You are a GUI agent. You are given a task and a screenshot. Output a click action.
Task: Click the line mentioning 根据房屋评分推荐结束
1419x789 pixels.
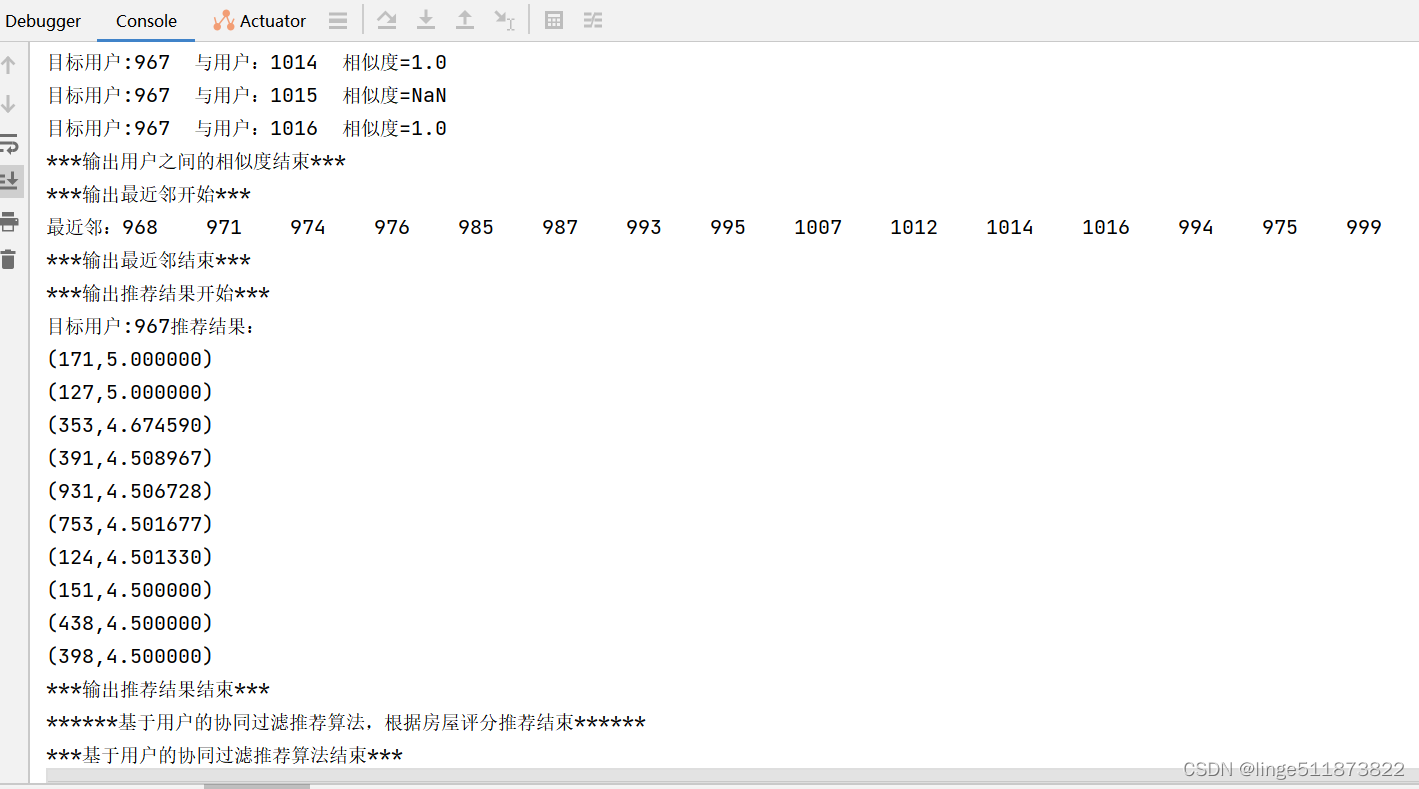tap(346, 723)
